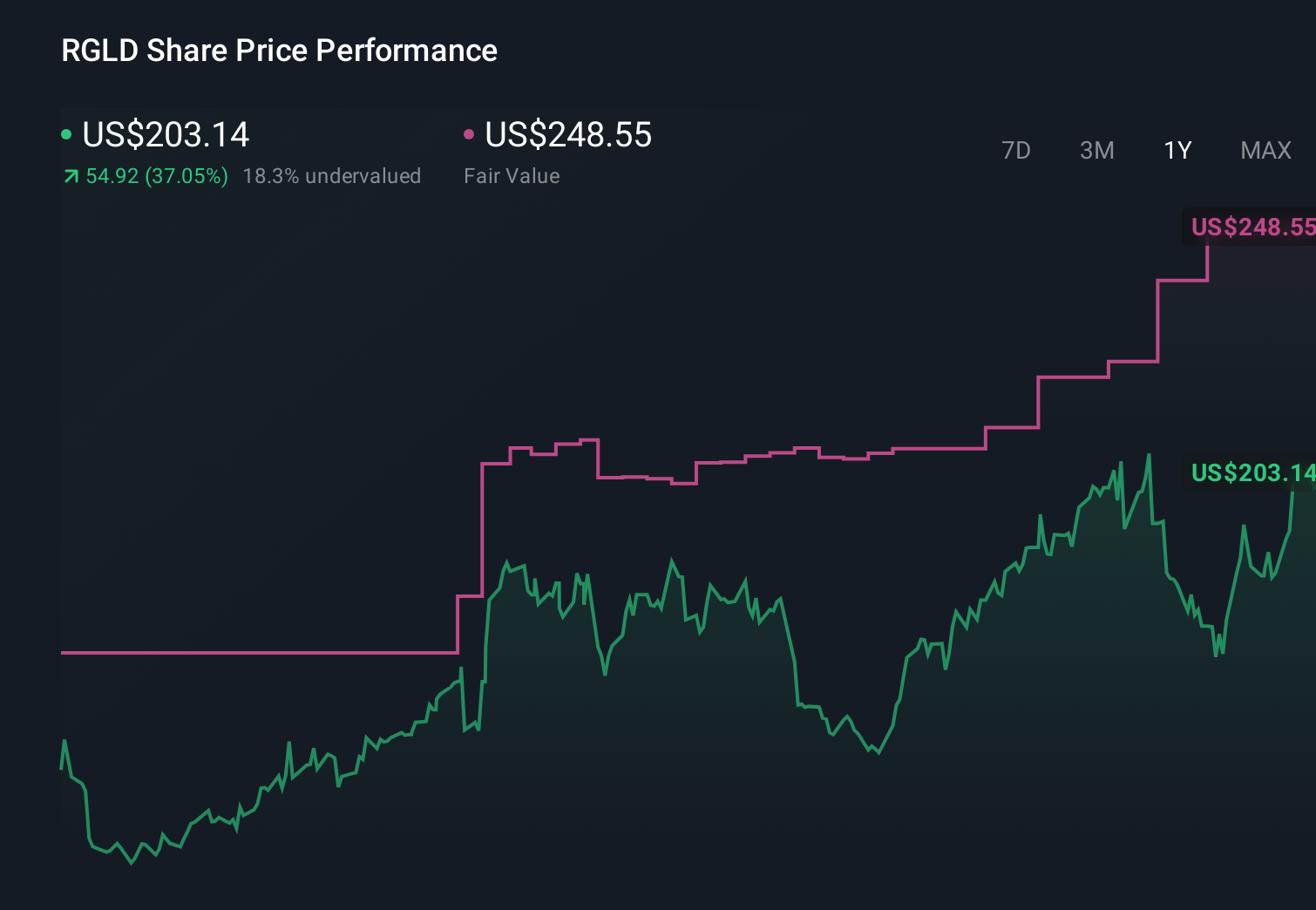Select the US$203.14 price tag on chart
The width and height of the screenshot is (1316, 910).
1252,473
